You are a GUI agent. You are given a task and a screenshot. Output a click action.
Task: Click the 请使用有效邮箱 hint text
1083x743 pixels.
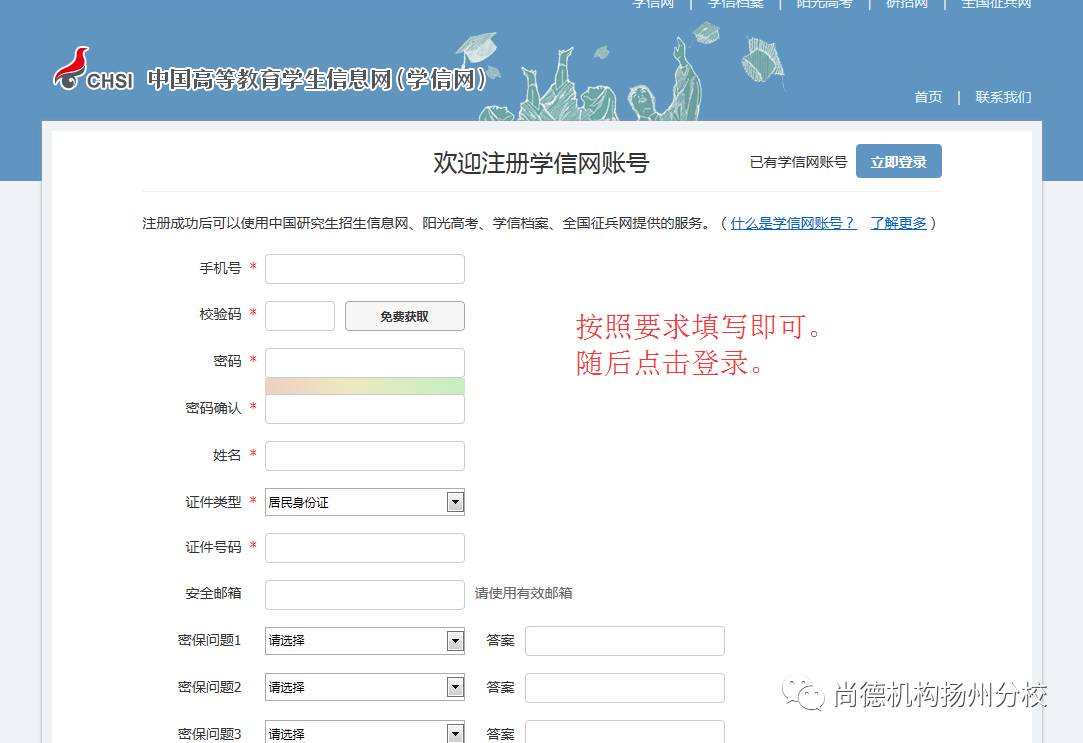point(523,593)
